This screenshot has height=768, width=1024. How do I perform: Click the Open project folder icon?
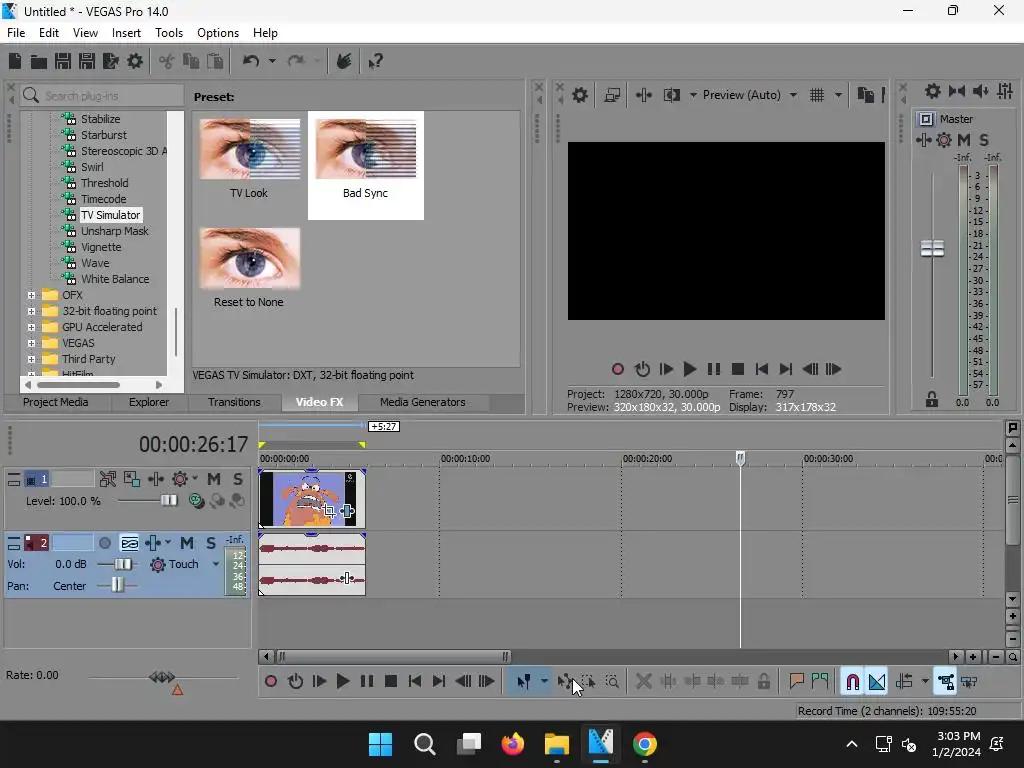39,61
